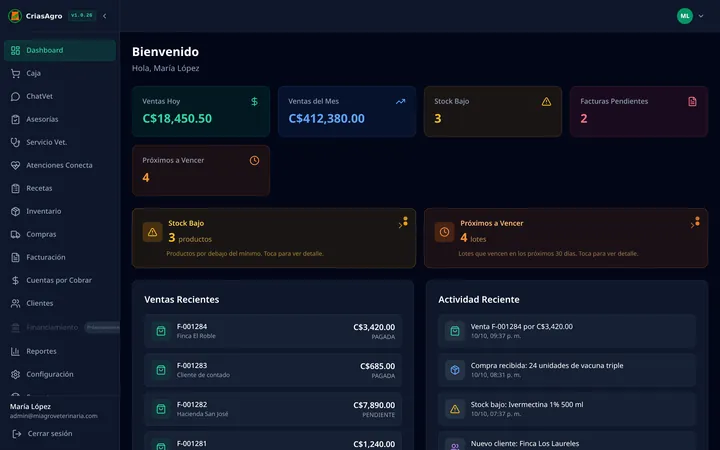Click the Clientes people icon
720x450 pixels.
tap(16, 303)
